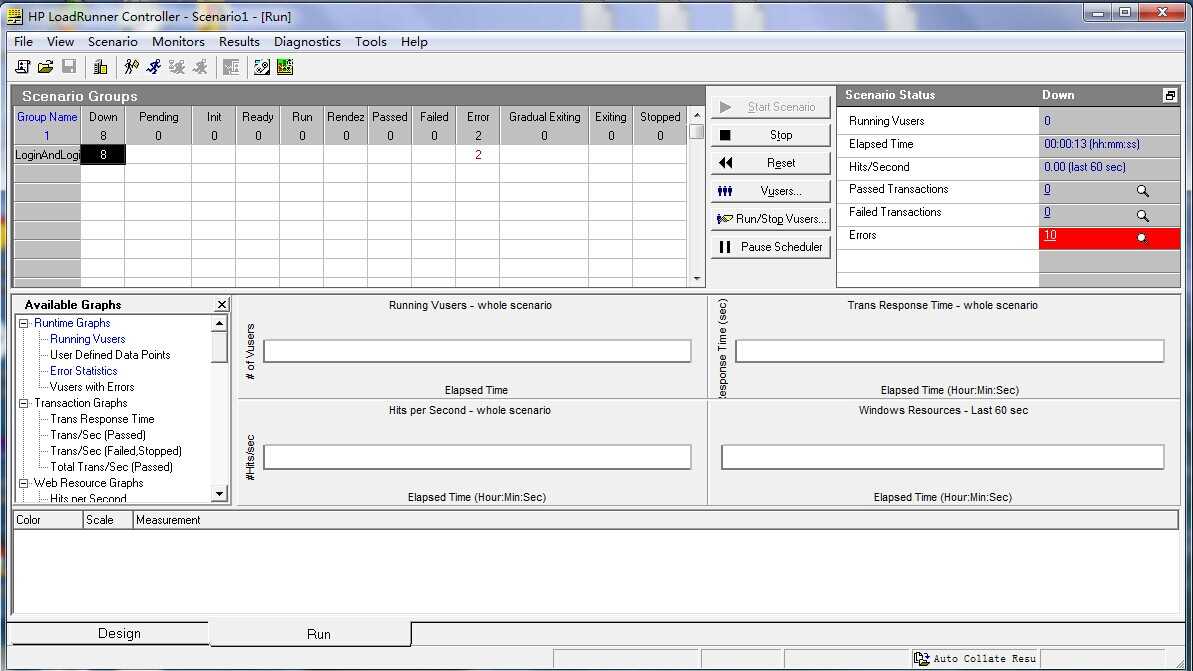1193x671 pixels.
Task: Click the Errors count link 10
Action: click(1050, 235)
